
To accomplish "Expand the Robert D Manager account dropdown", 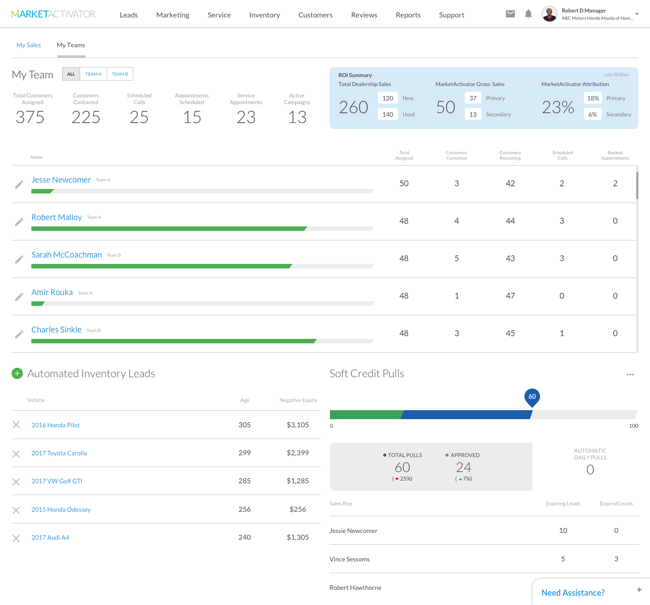I will 637,14.
